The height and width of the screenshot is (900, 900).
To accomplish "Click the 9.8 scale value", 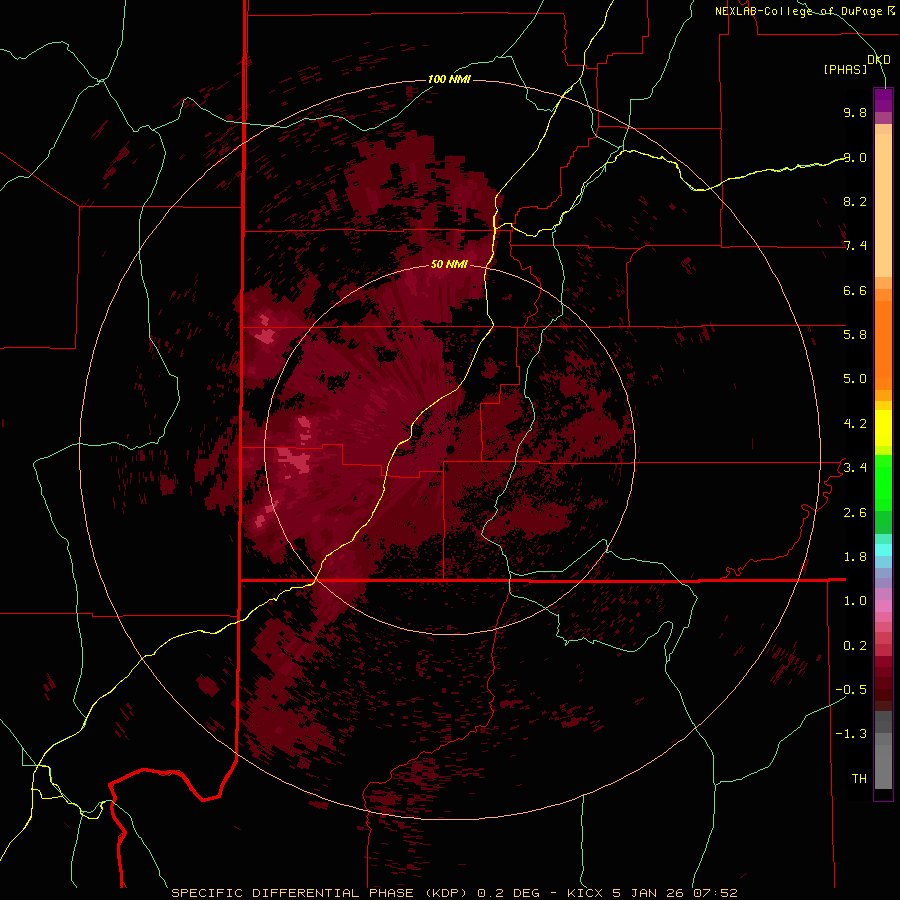I will (855, 112).
